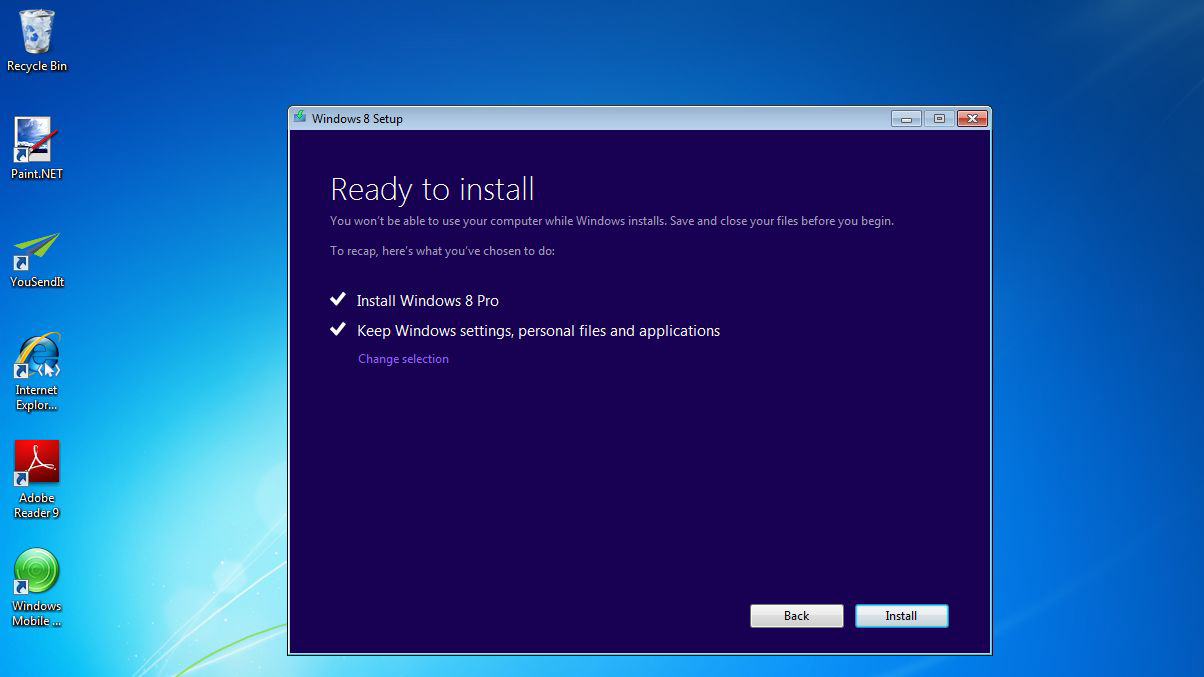Select the Internet Explorer desktop shortcut
Image resolution: width=1204 pixels, height=677 pixels.
[37, 371]
